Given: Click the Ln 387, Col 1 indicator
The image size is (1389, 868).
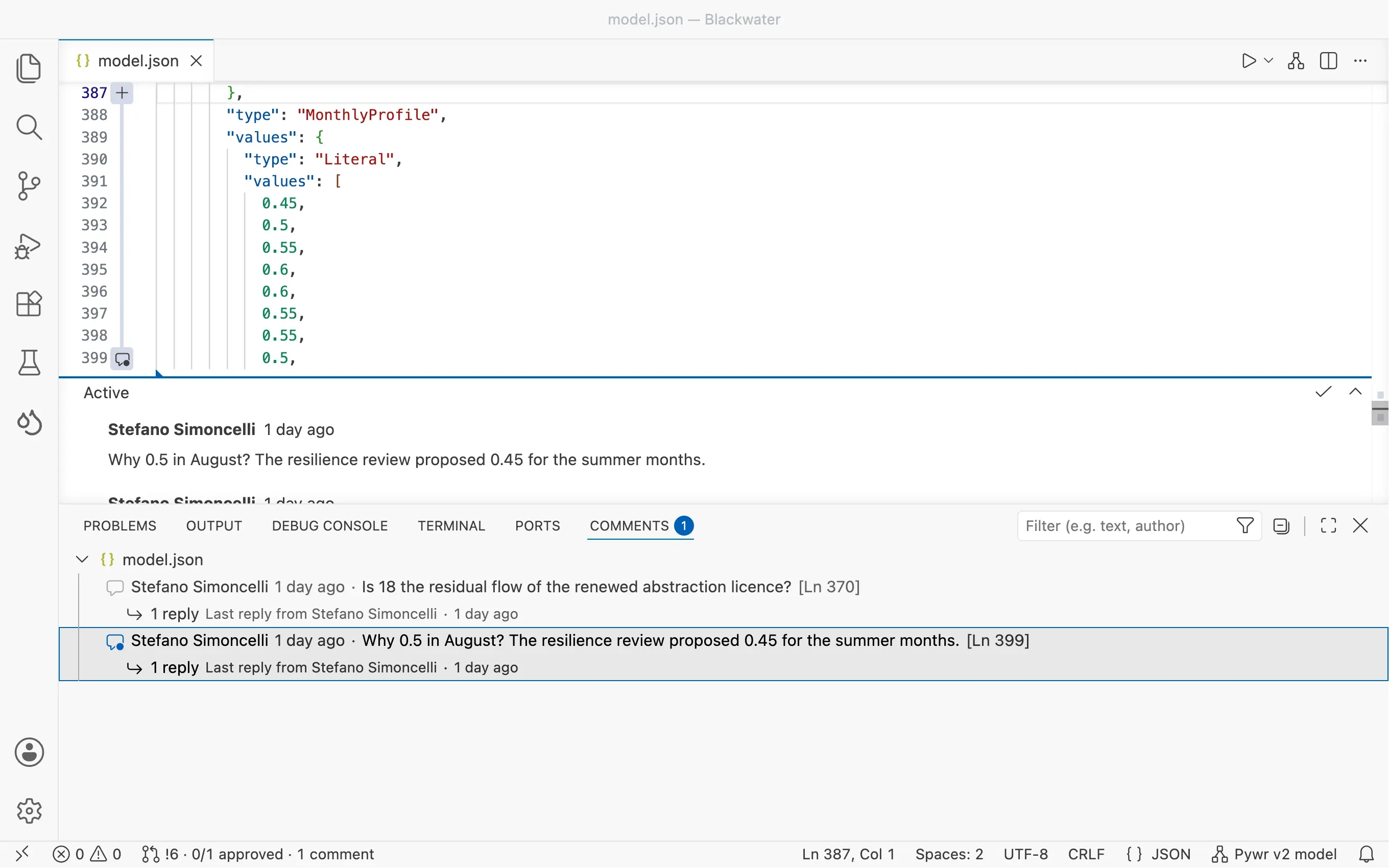Looking at the screenshot, I should pos(848,854).
